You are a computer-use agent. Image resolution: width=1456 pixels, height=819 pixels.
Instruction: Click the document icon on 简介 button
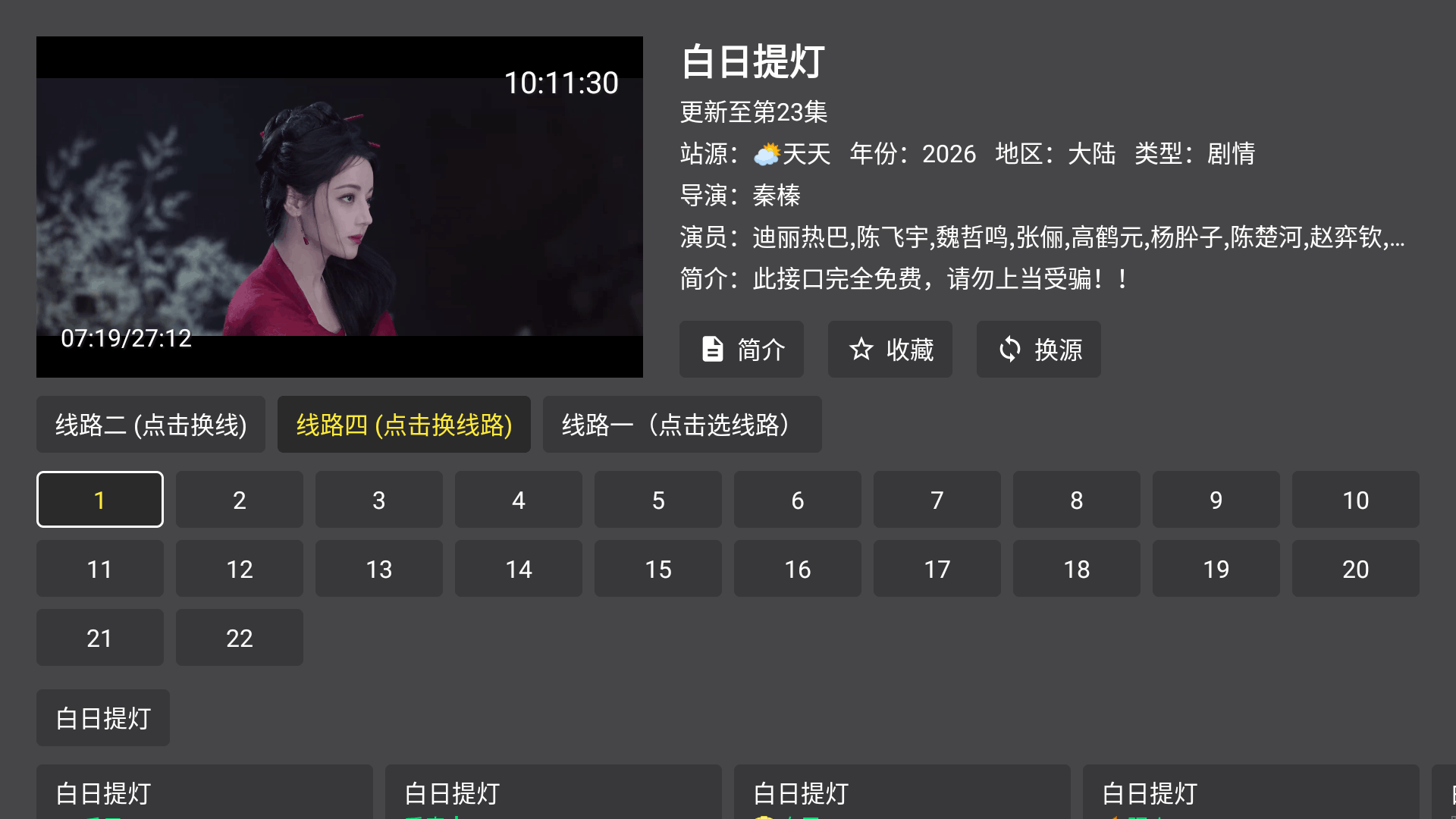pos(712,349)
